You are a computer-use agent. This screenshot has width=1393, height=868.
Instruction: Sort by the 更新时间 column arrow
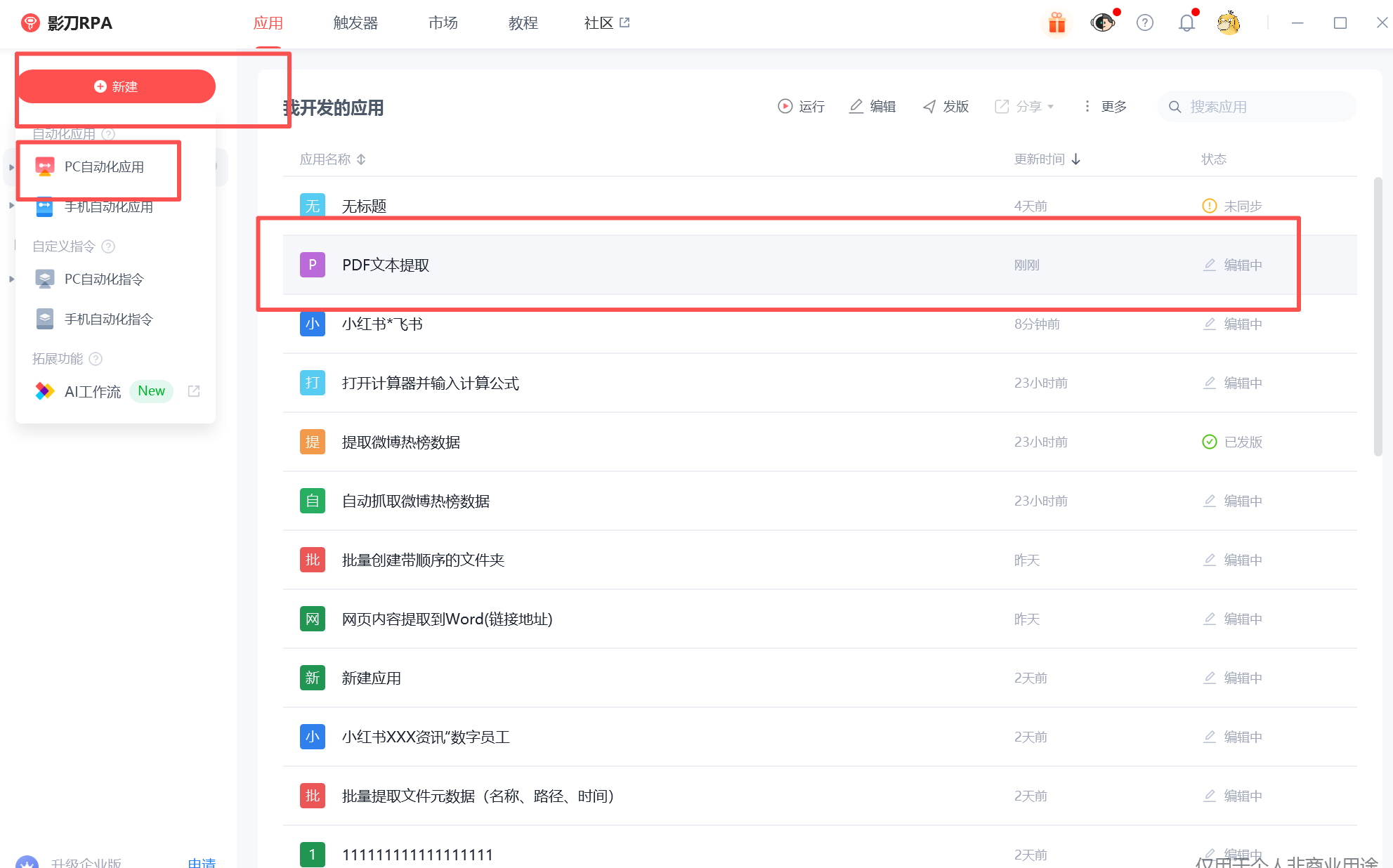tap(1076, 159)
